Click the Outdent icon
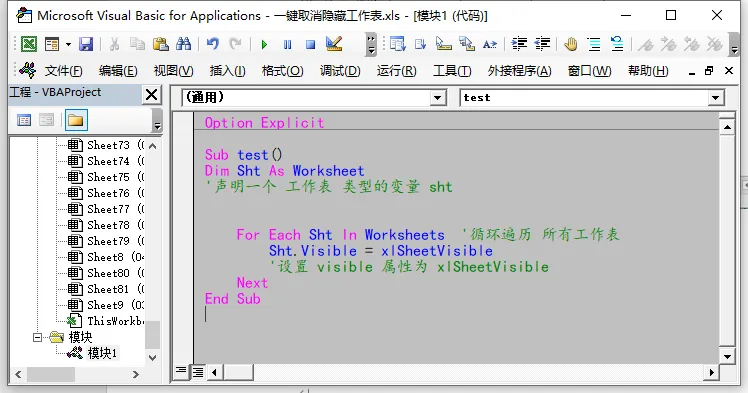The width and height of the screenshot is (748, 393). point(542,44)
